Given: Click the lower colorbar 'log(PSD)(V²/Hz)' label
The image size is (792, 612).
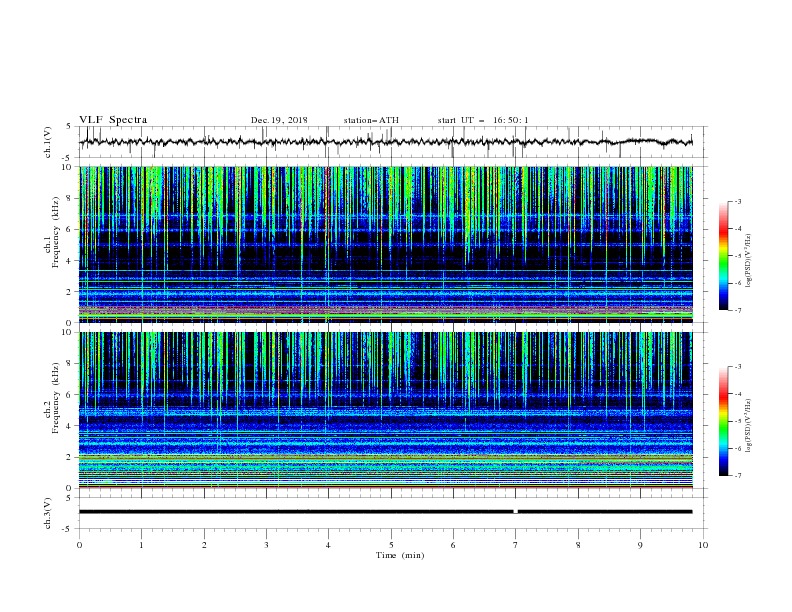Looking at the screenshot, I should pyautogui.click(x=749, y=426).
